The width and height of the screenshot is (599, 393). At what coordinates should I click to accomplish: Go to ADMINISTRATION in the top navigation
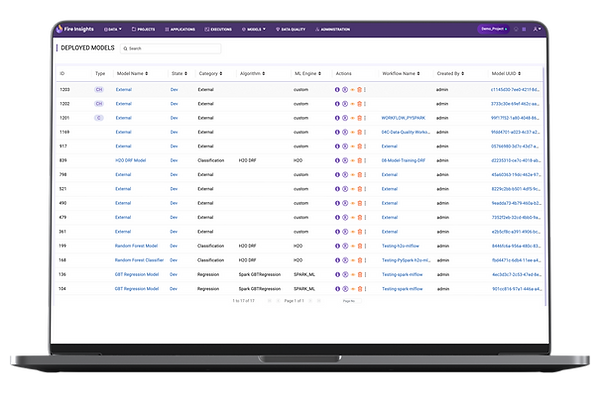pos(333,29)
